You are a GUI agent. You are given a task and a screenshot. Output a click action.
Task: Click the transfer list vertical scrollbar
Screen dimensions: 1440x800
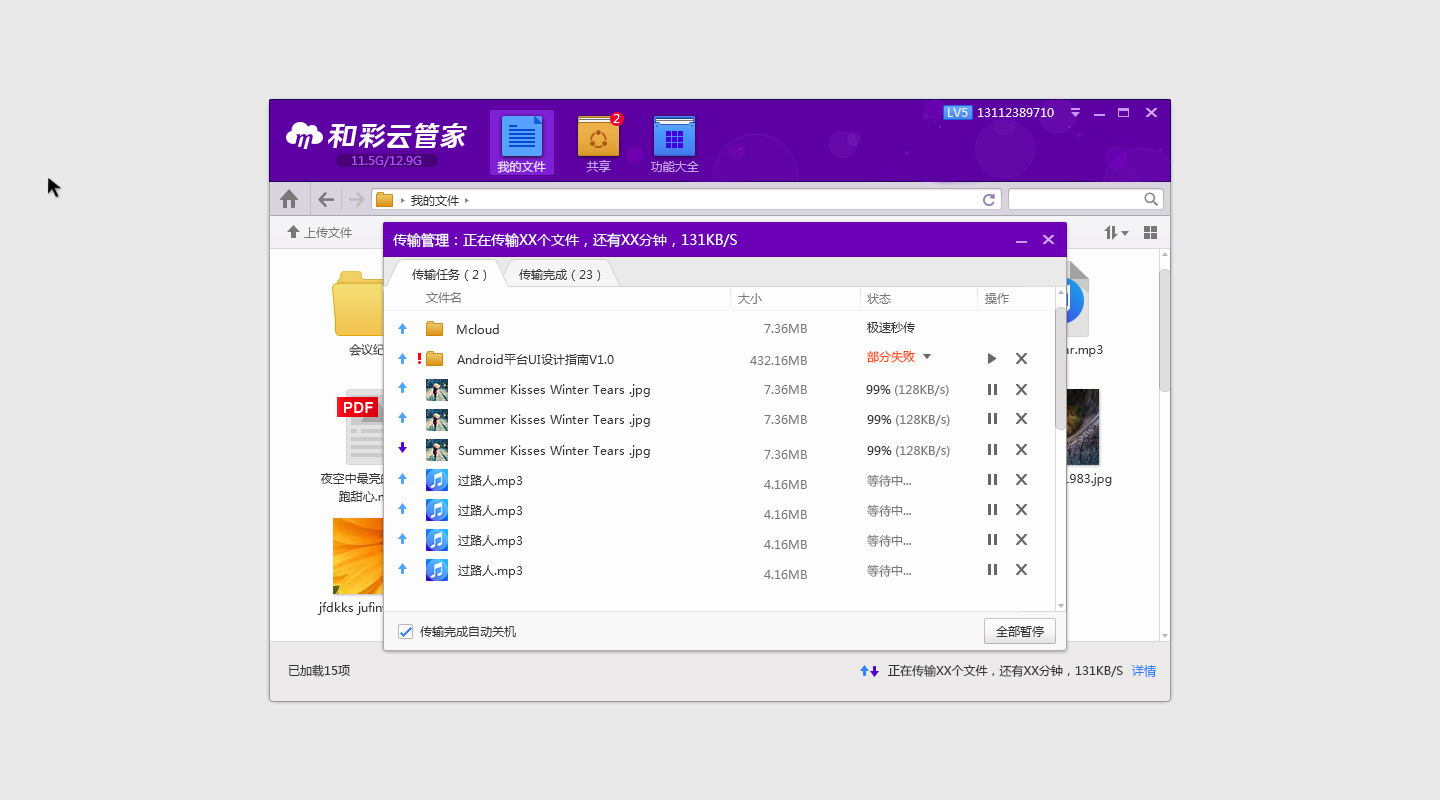1060,370
